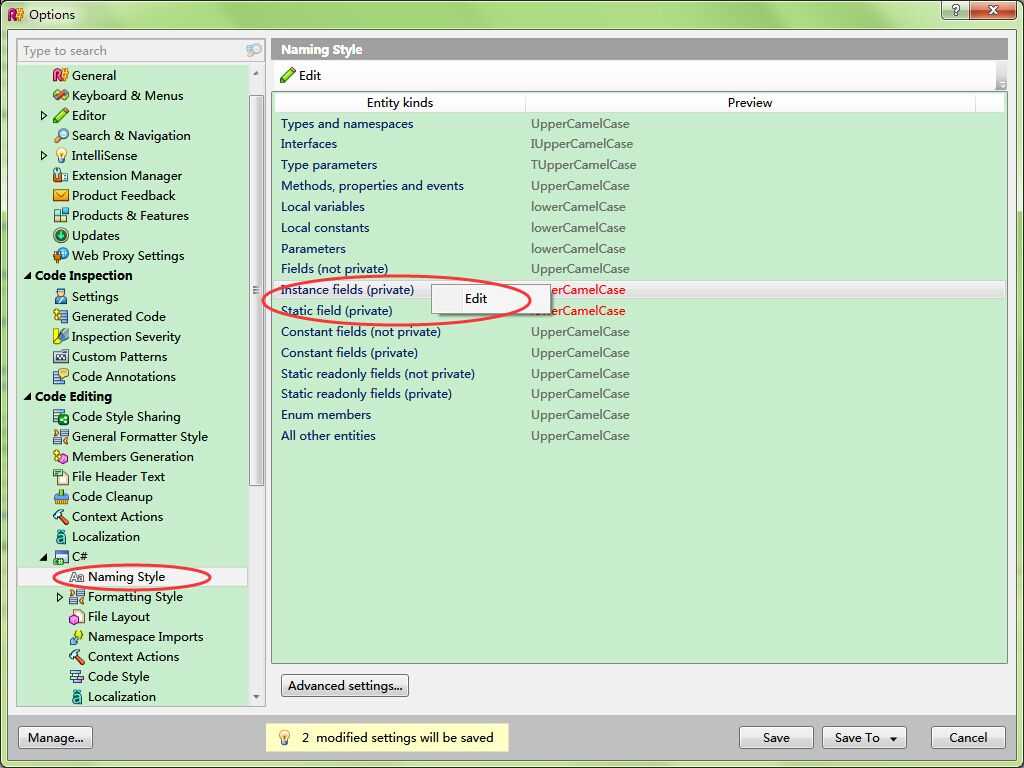Click the General Formatter Style icon
This screenshot has height=768, width=1024.
coord(61,436)
